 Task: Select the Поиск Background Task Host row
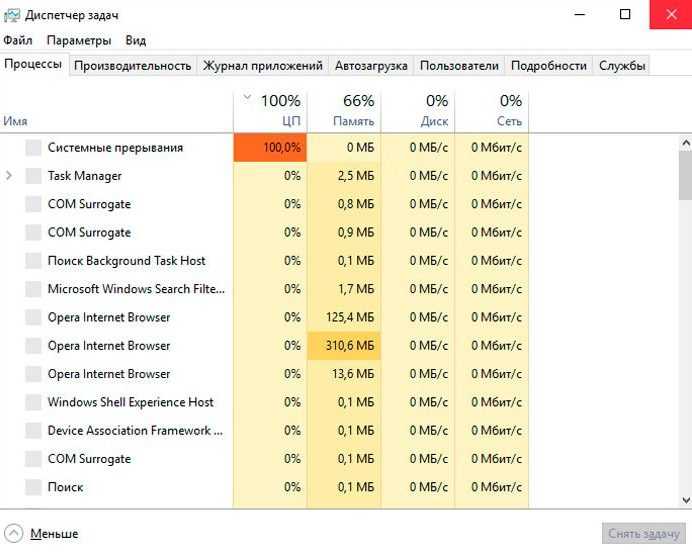(264, 261)
